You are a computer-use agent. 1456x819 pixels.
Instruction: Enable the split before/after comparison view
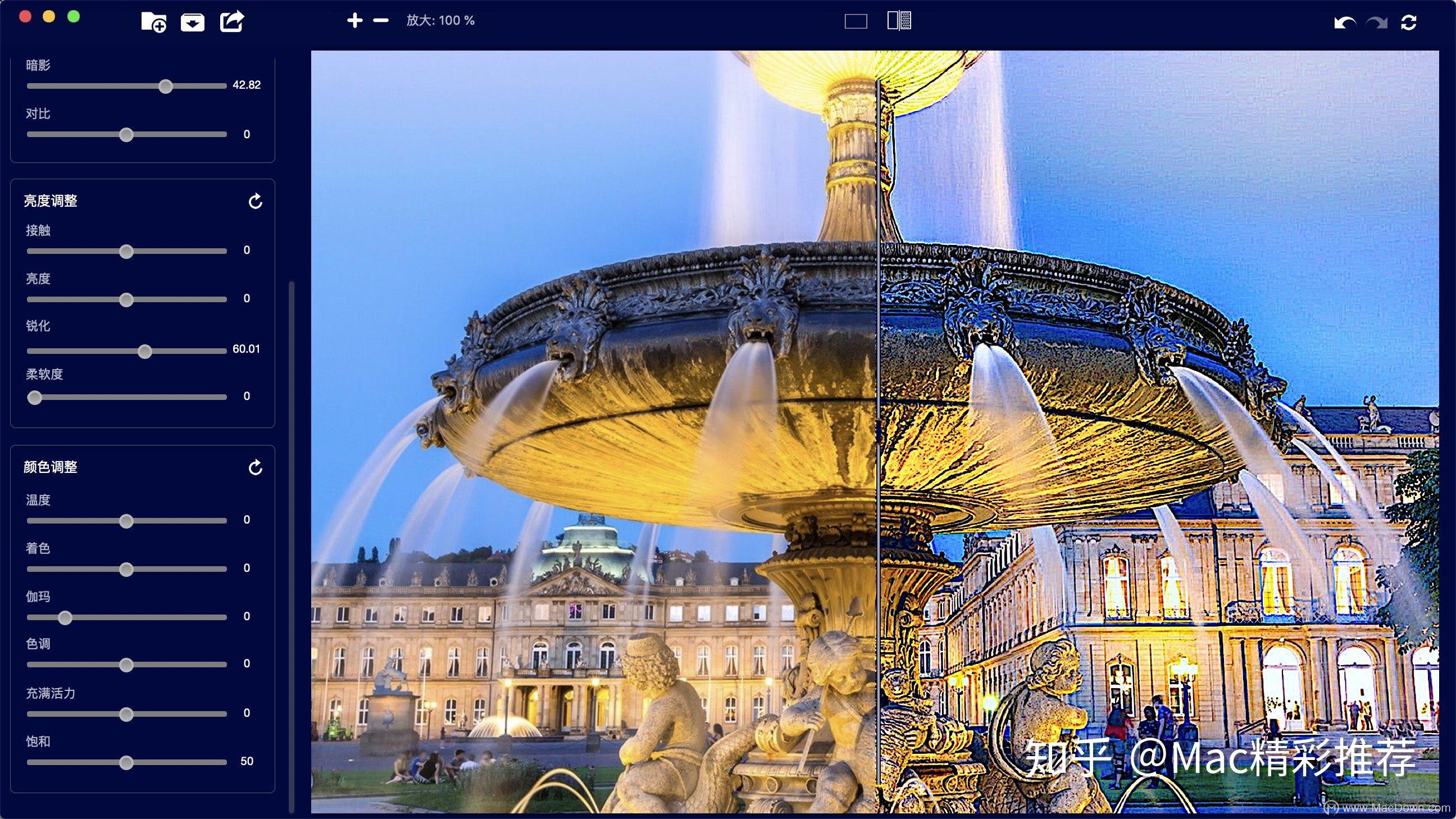(900, 21)
